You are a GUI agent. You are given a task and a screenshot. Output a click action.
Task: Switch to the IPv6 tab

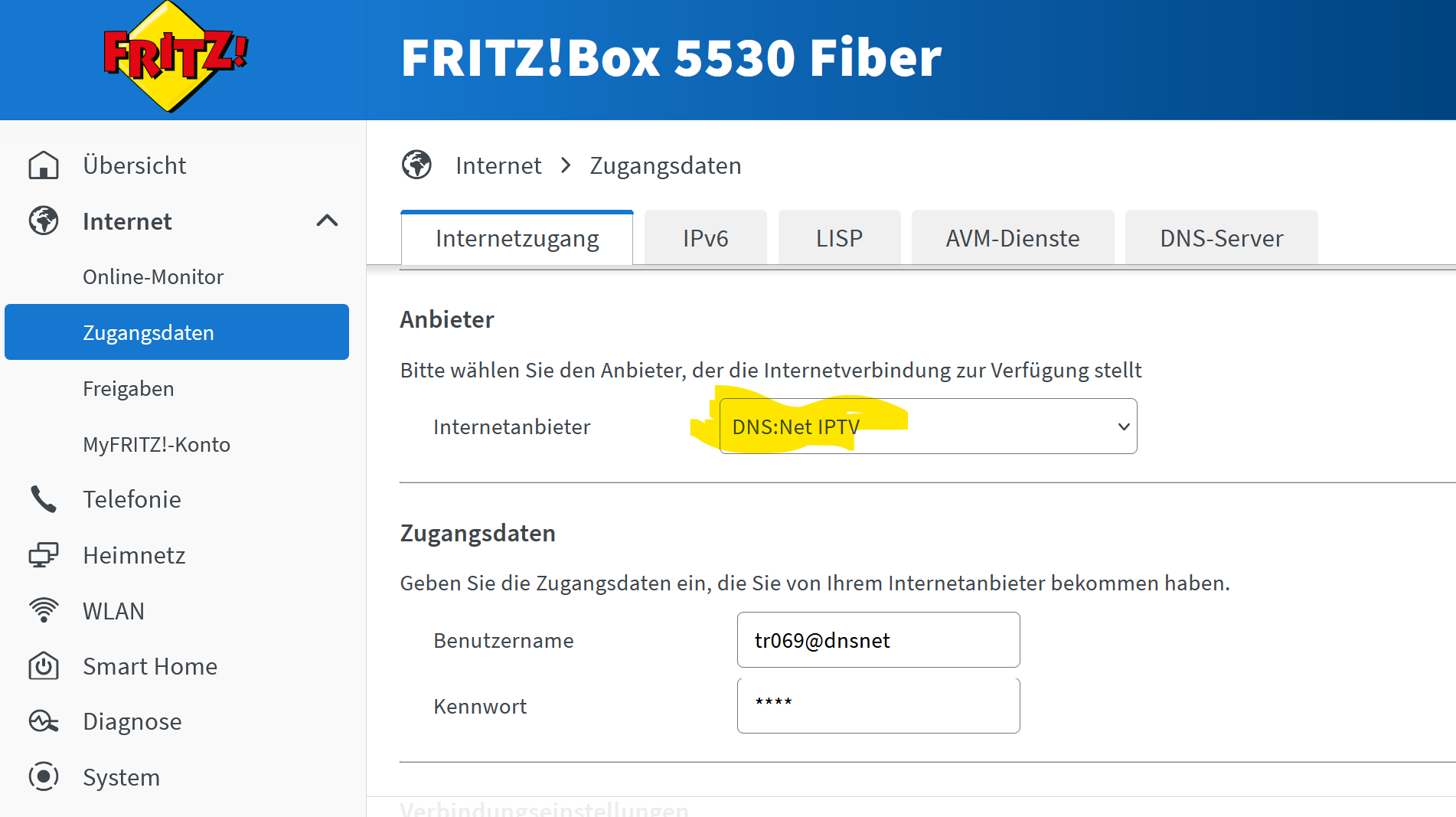(705, 238)
